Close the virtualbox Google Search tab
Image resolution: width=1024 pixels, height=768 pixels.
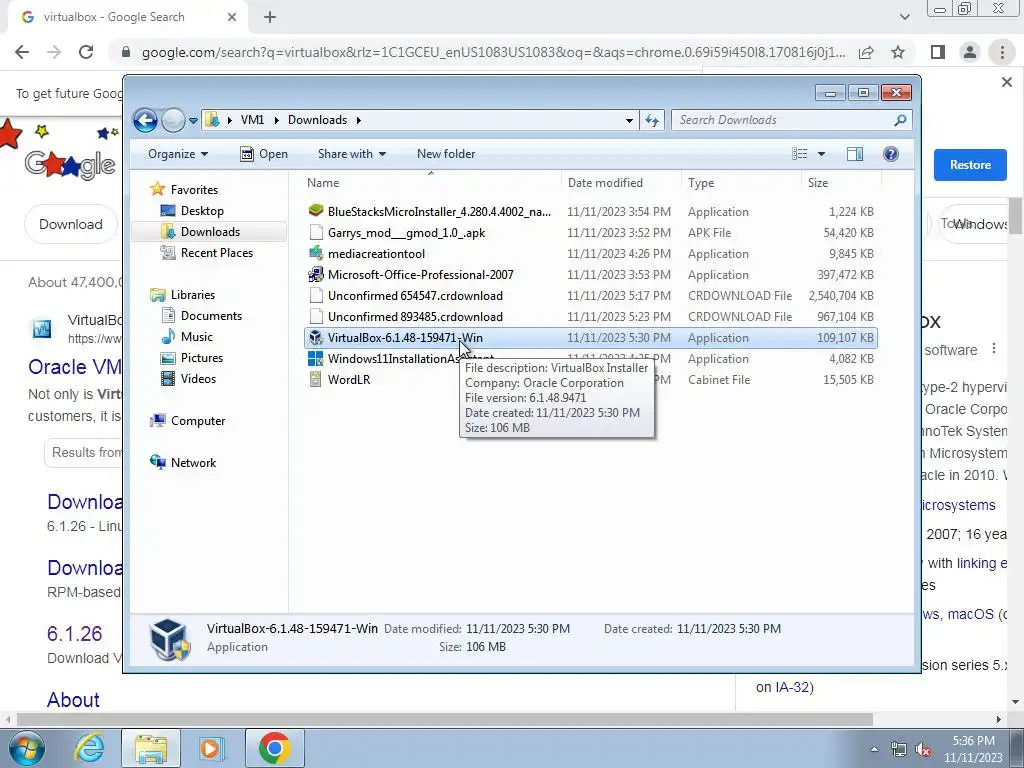tap(232, 18)
